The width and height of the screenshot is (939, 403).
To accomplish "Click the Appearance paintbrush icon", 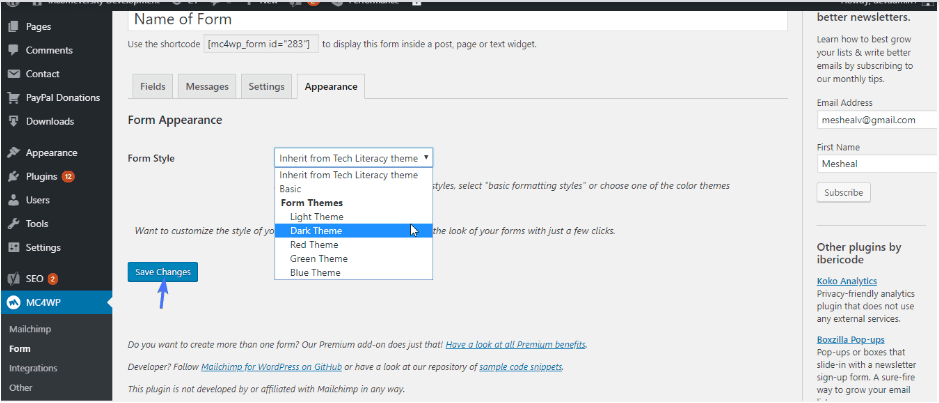I will tap(14, 153).
